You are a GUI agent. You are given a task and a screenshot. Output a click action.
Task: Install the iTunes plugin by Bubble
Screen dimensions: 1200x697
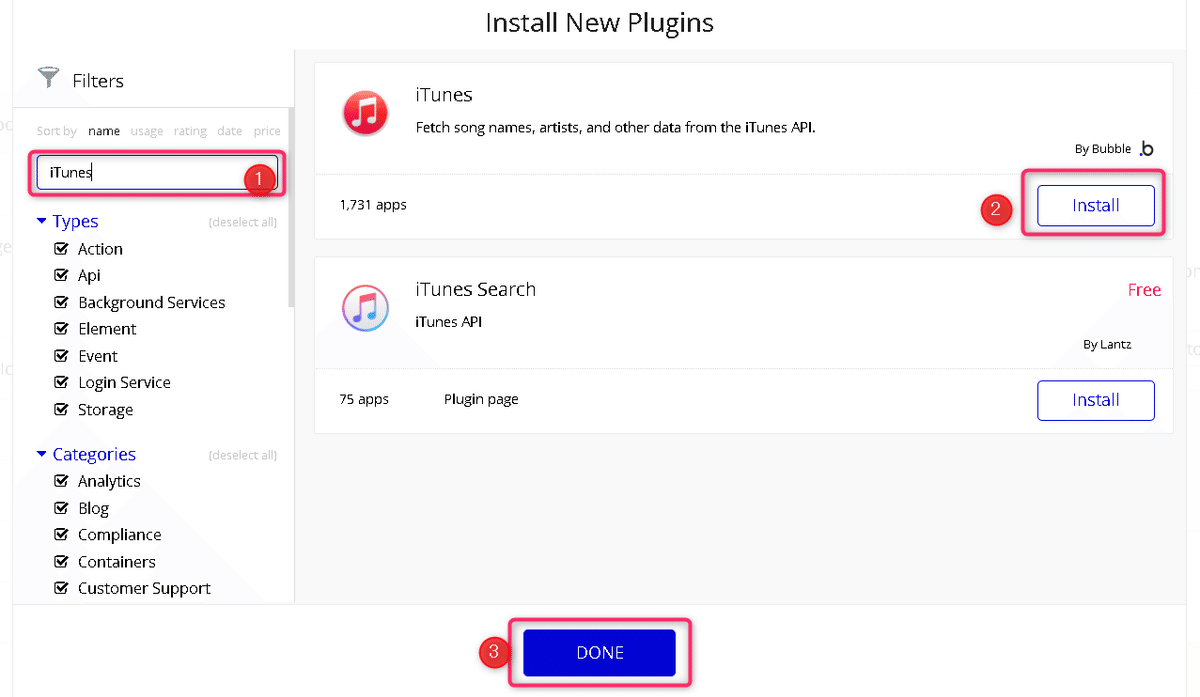pos(1096,205)
